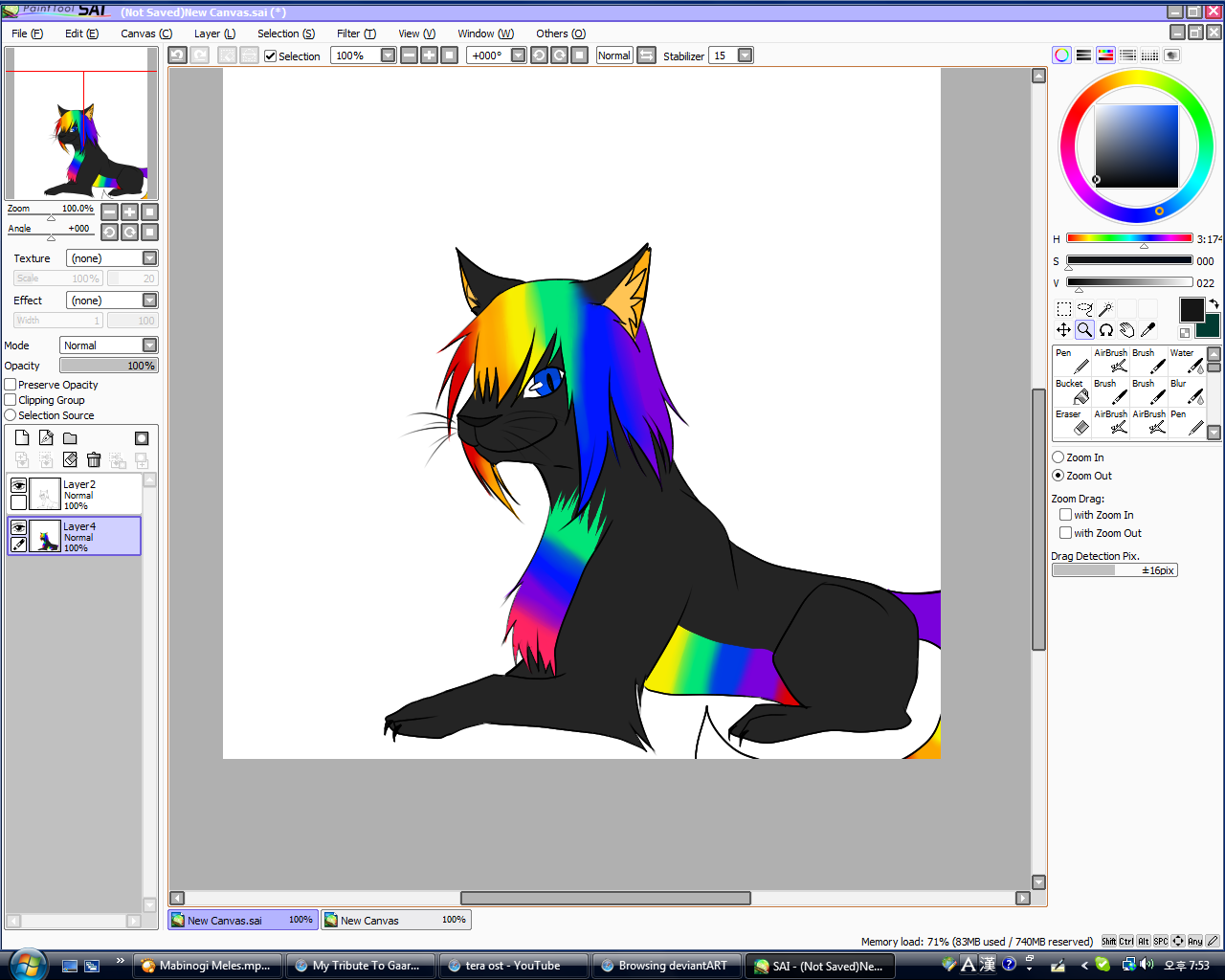Viewport: 1225px width, 980px height.
Task: Click the canvas horizontal scrollbar
Action: (606, 898)
